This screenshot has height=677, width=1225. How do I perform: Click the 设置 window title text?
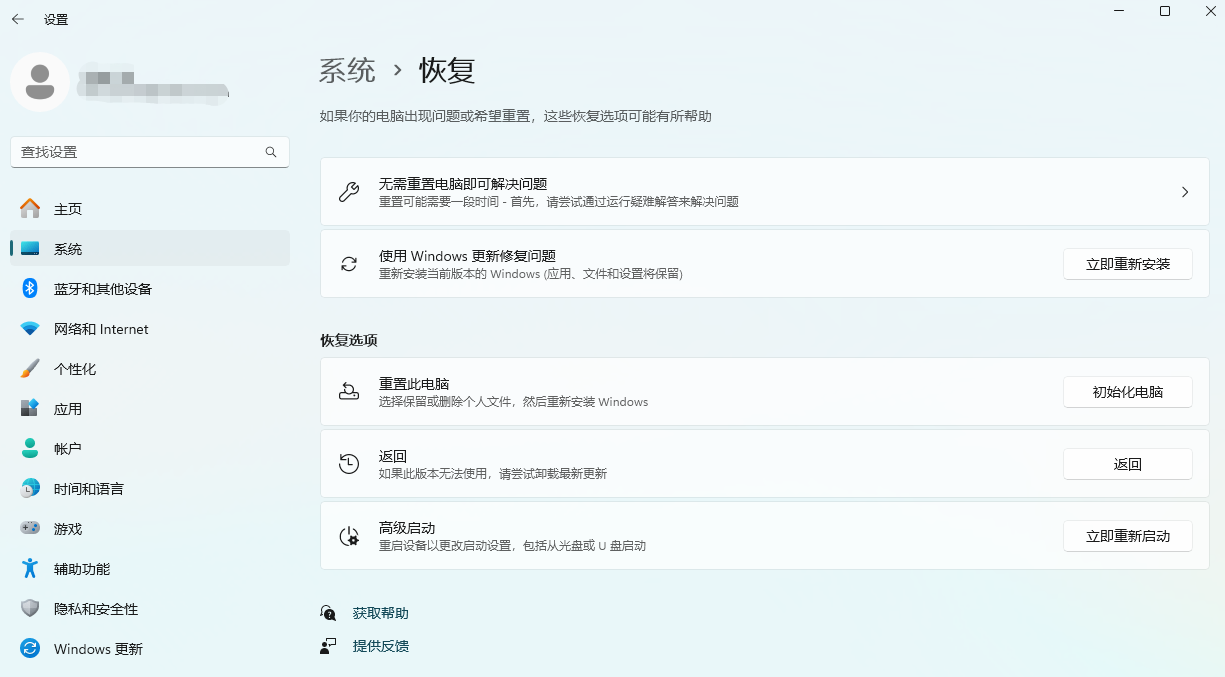56,19
